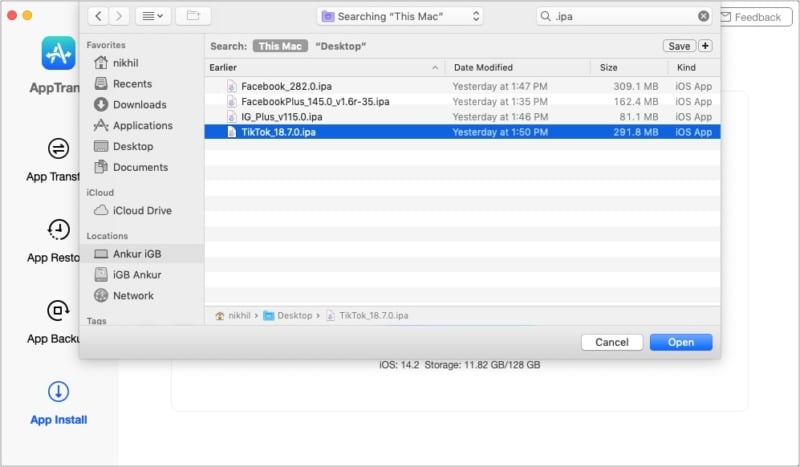Select App Backup in AppTrans sidebar
800x467 pixels.
[x=54, y=323]
